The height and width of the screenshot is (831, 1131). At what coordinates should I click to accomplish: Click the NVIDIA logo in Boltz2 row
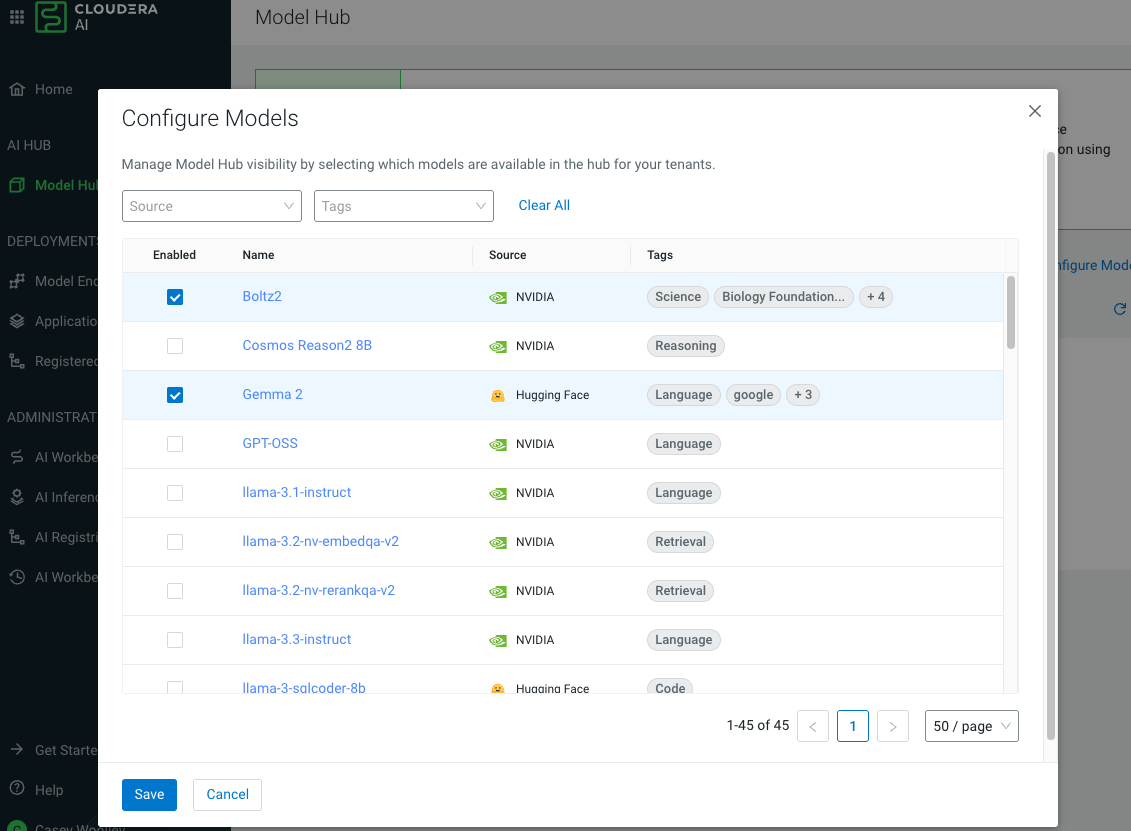[498, 298]
